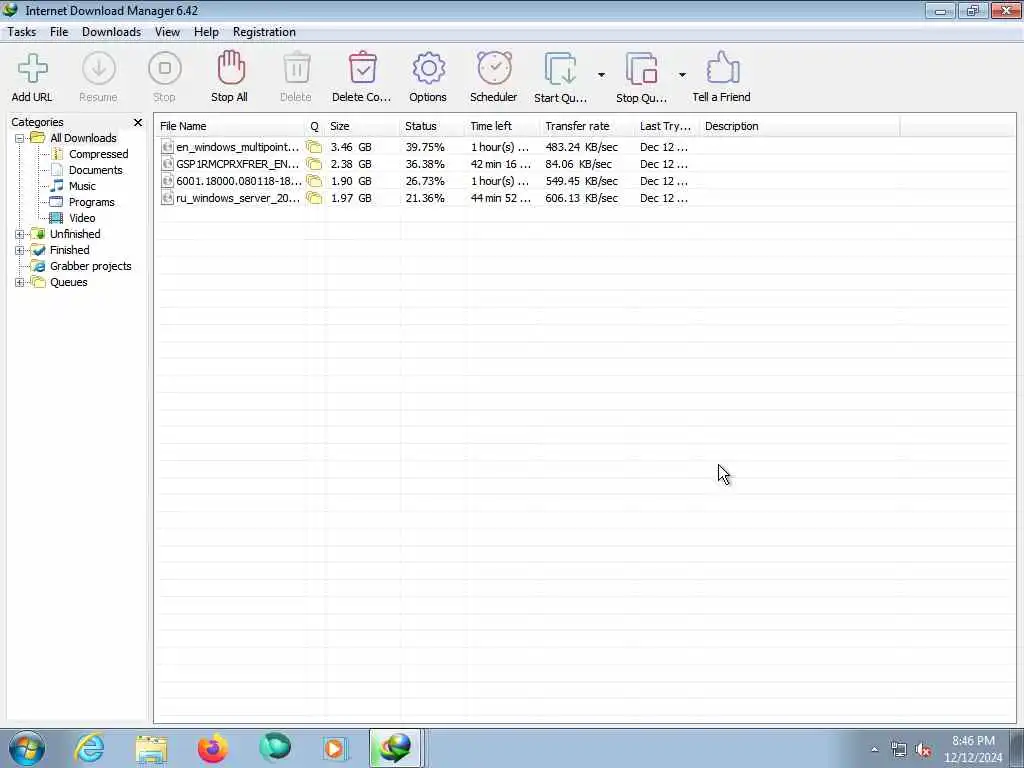The width and height of the screenshot is (1024, 768).
Task: Sort by Transfer rate column header
Action: [x=588, y=126]
